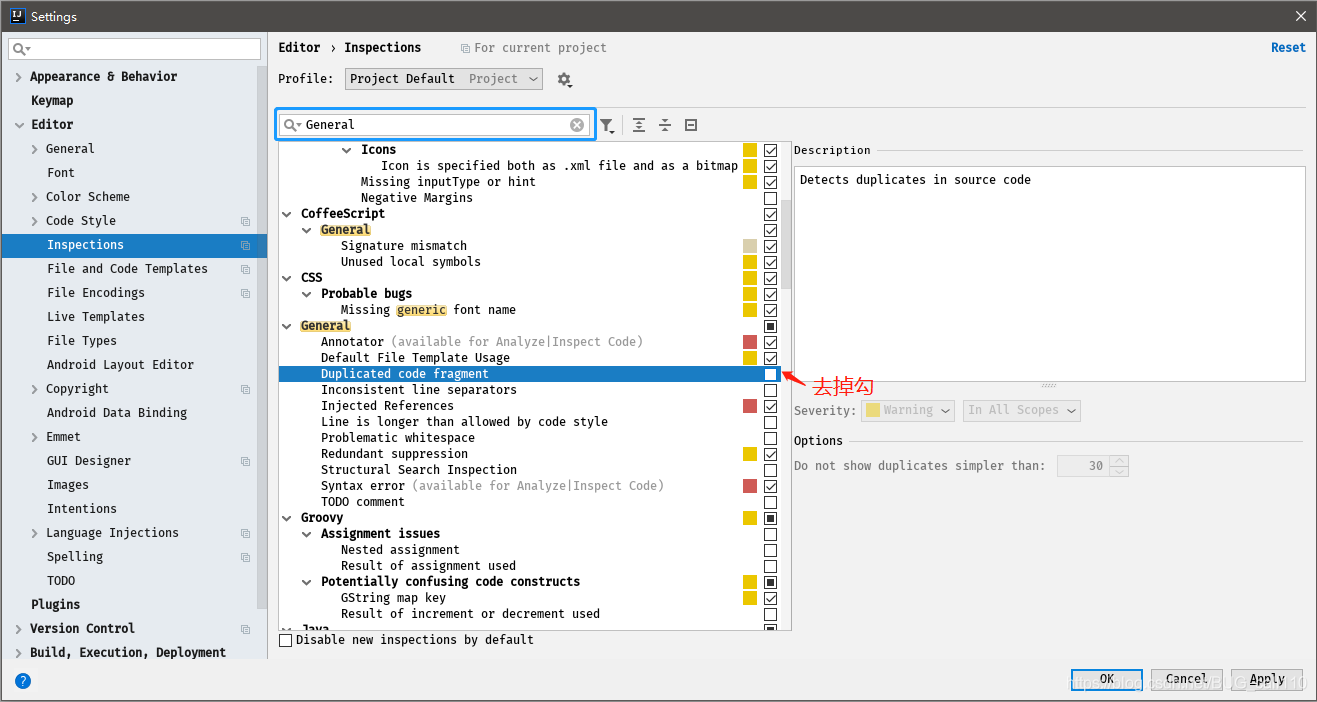Image resolution: width=1317 pixels, height=702 pixels.
Task: Select Plugins in the settings sidebar
Action: coord(56,604)
